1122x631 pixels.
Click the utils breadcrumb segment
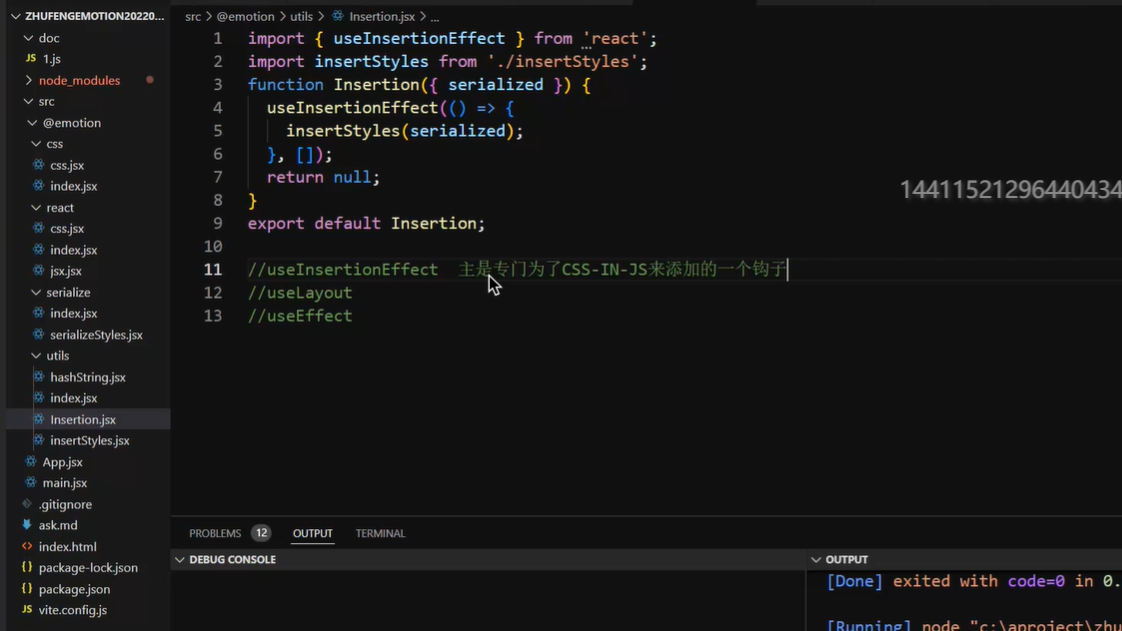coord(301,16)
